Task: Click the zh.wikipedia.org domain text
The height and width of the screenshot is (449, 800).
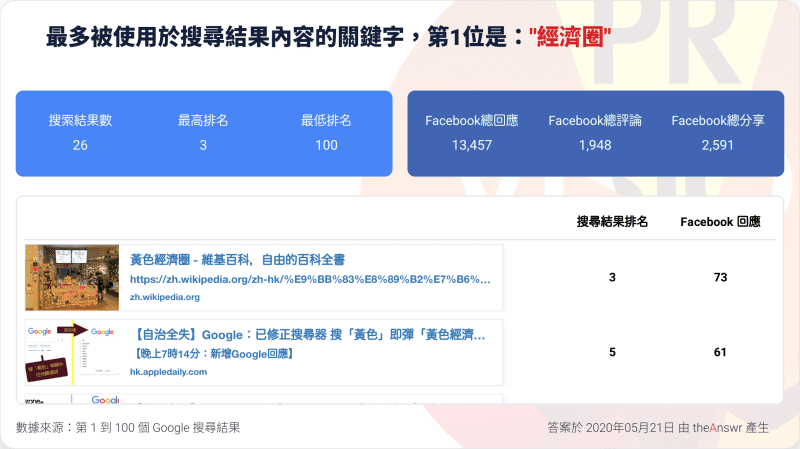Action: [x=165, y=297]
